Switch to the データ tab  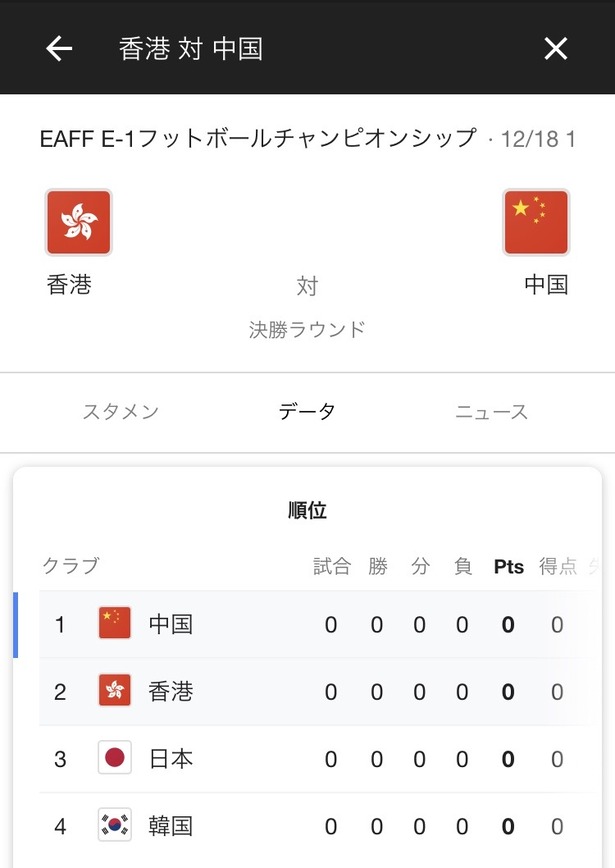click(x=307, y=412)
